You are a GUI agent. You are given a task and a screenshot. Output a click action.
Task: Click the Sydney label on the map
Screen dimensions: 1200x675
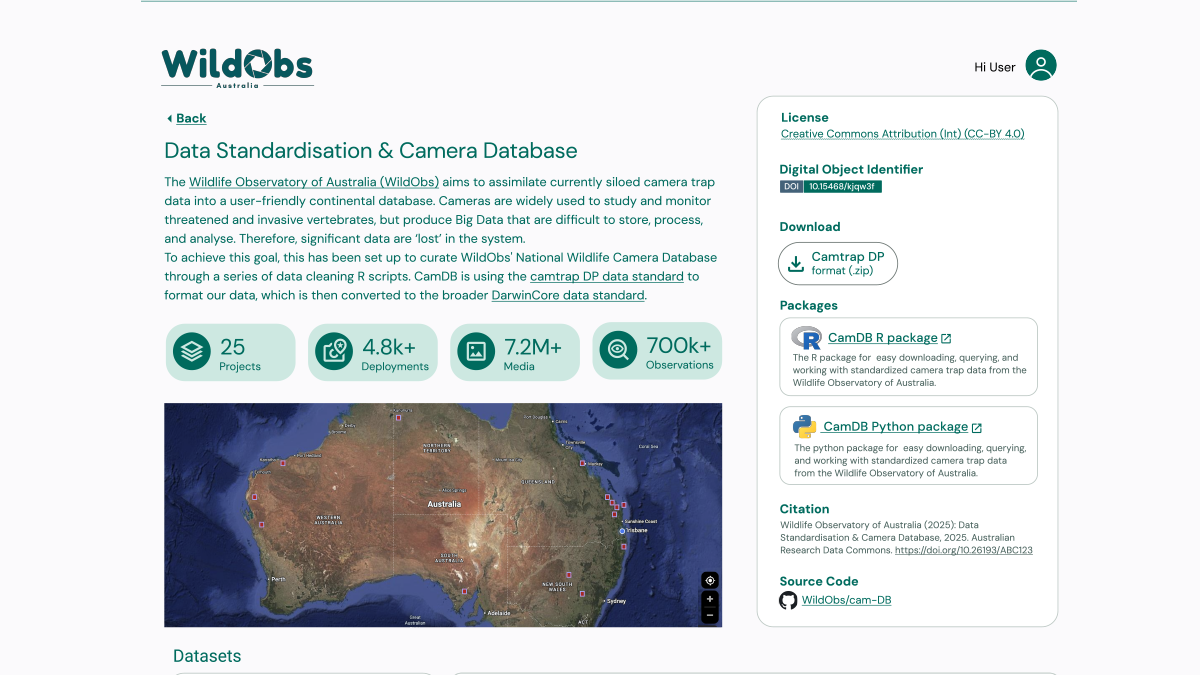coord(616,602)
